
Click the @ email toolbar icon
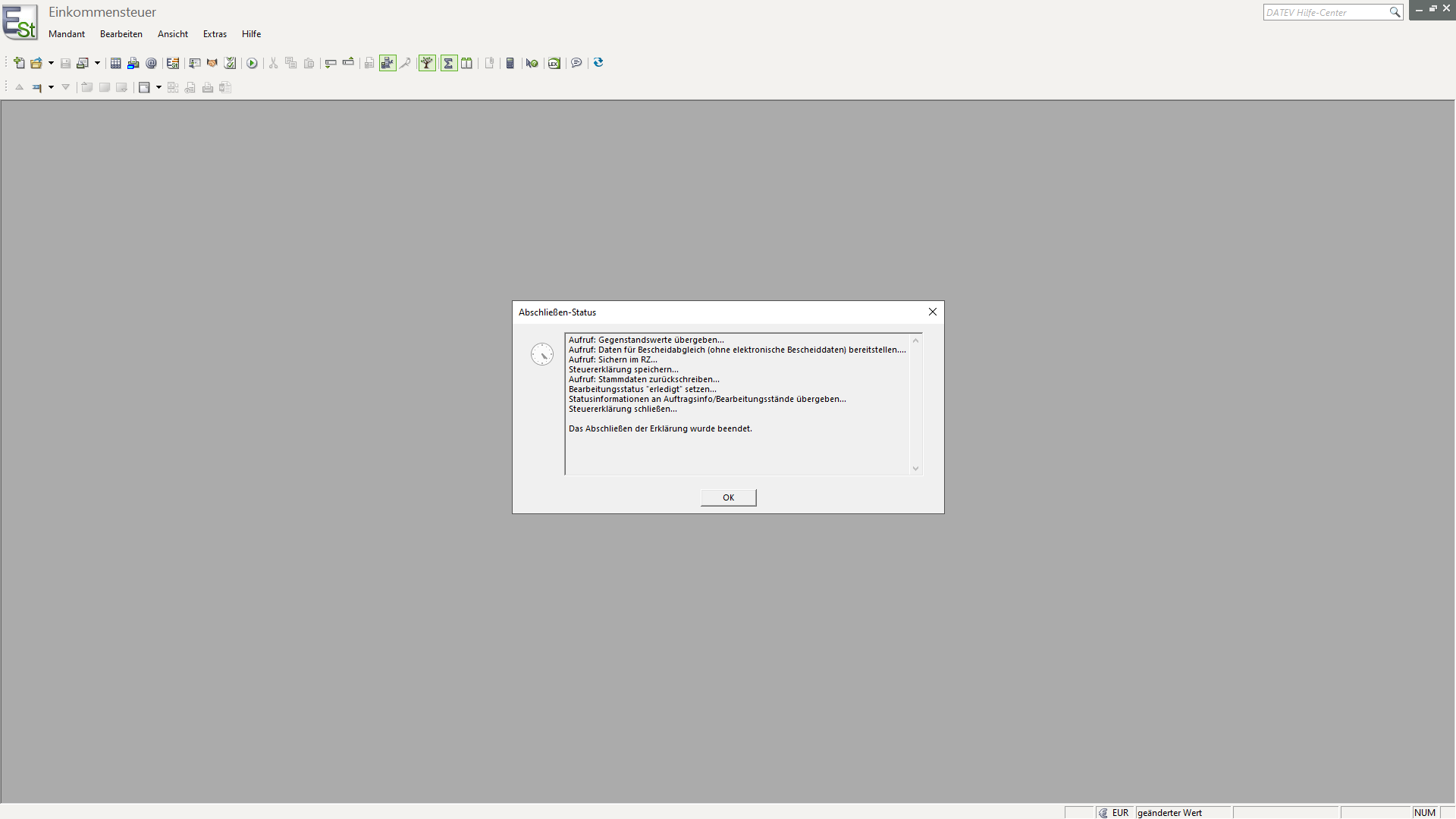(152, 63)
